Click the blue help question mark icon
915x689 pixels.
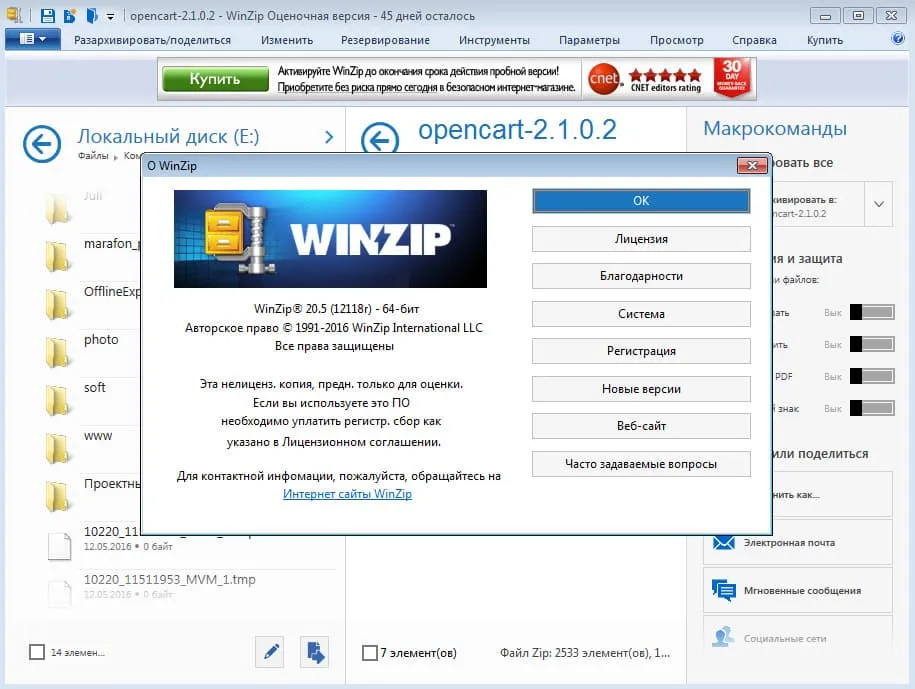pyautogui.click(x=897, y=39)
